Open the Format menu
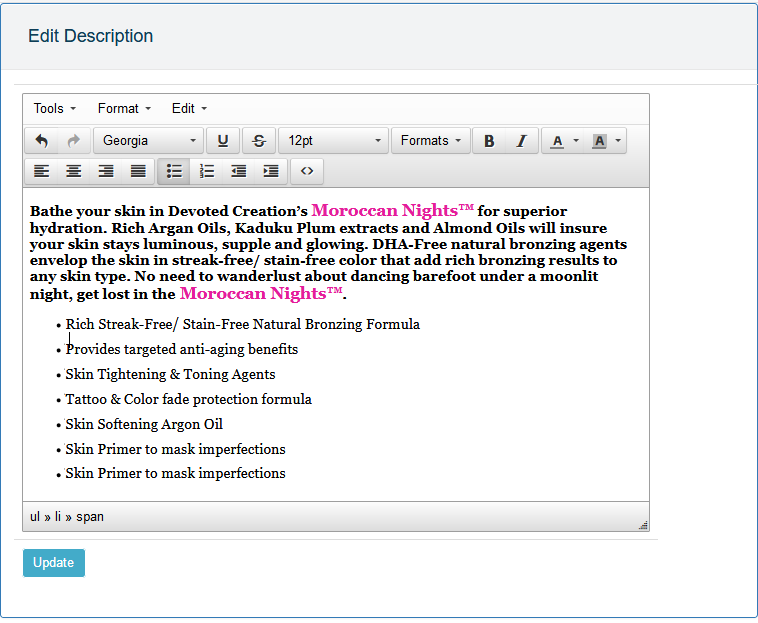 (124, 108)
